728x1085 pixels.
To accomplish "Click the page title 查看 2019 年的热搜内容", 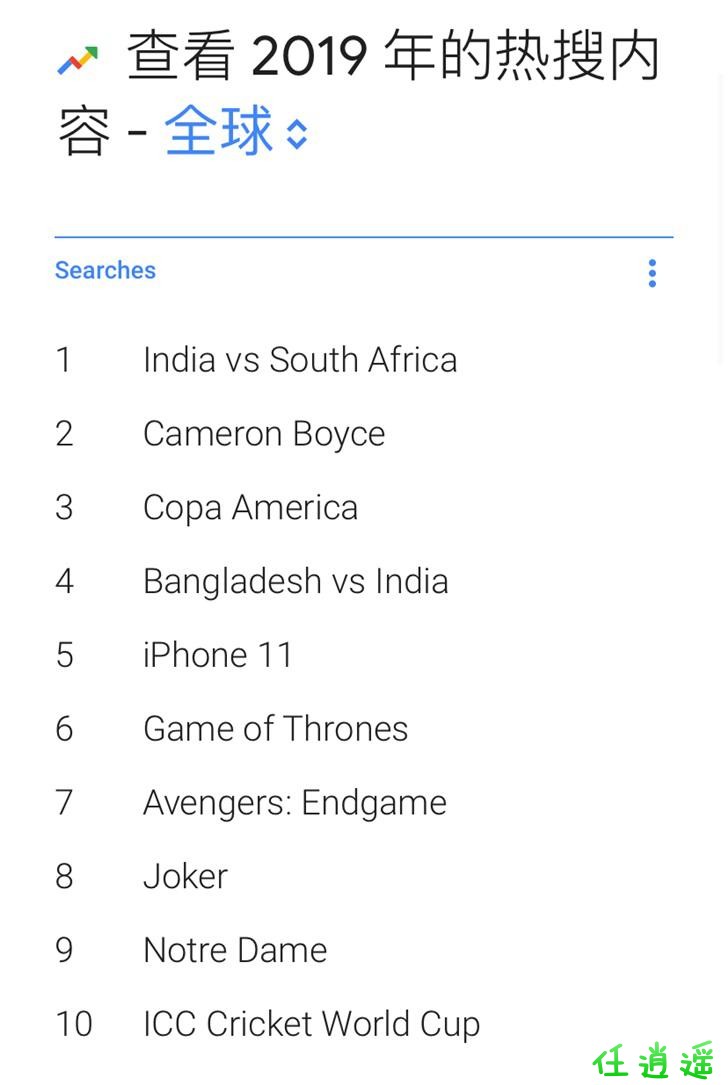I will click(358, 92).
